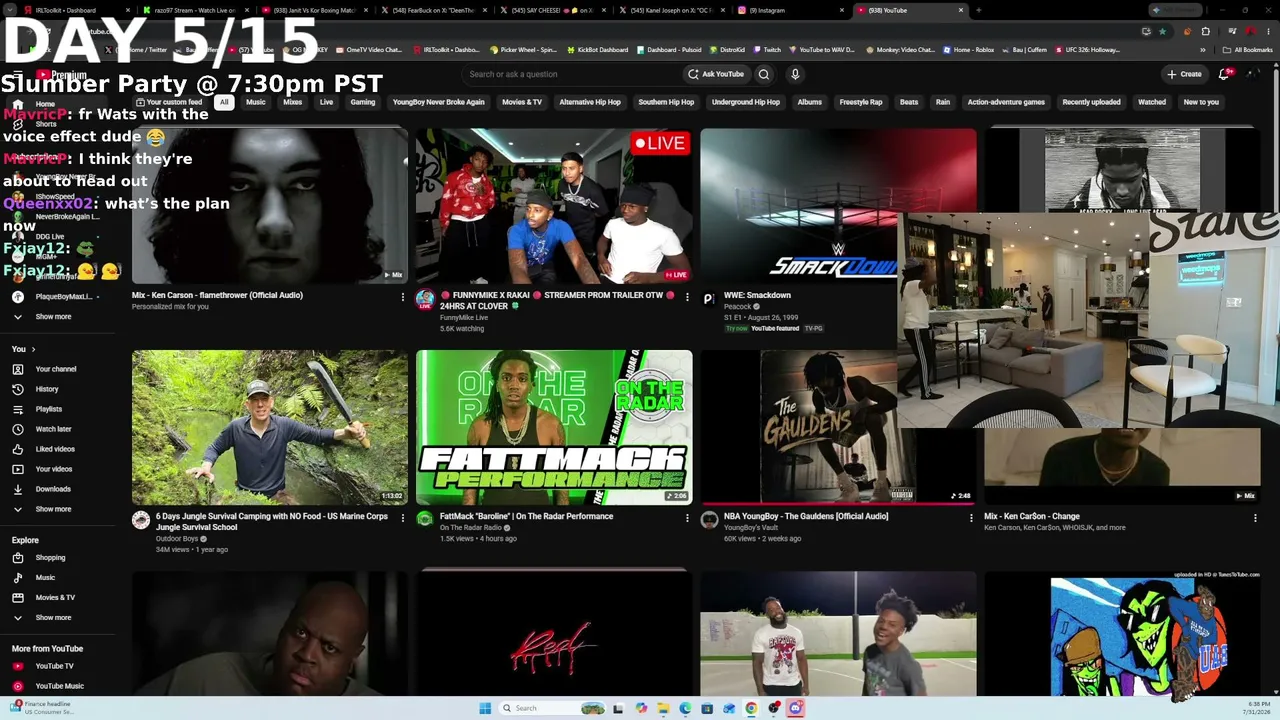Select the Beats filter chip
Viewport: 1280px width, 720px height.
pos(909,102)
